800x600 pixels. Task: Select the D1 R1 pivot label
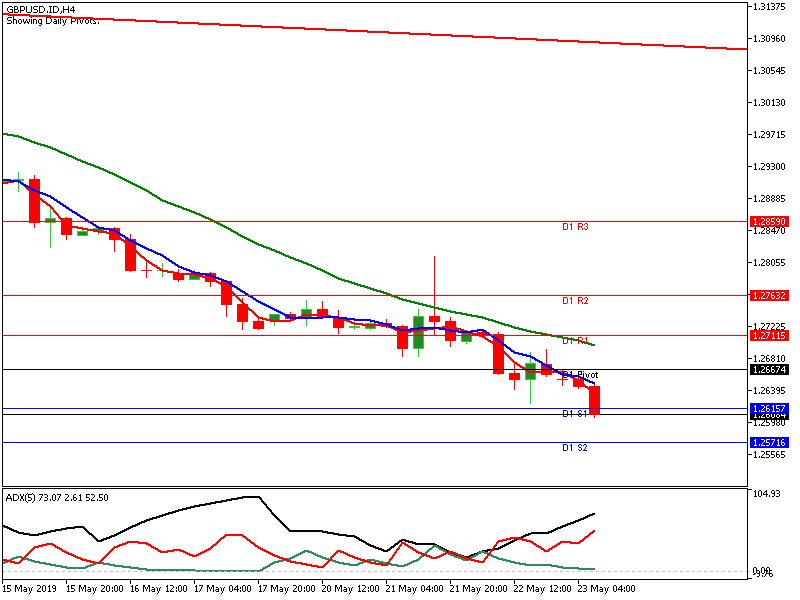pyautogui.click(x=574, y=341)
